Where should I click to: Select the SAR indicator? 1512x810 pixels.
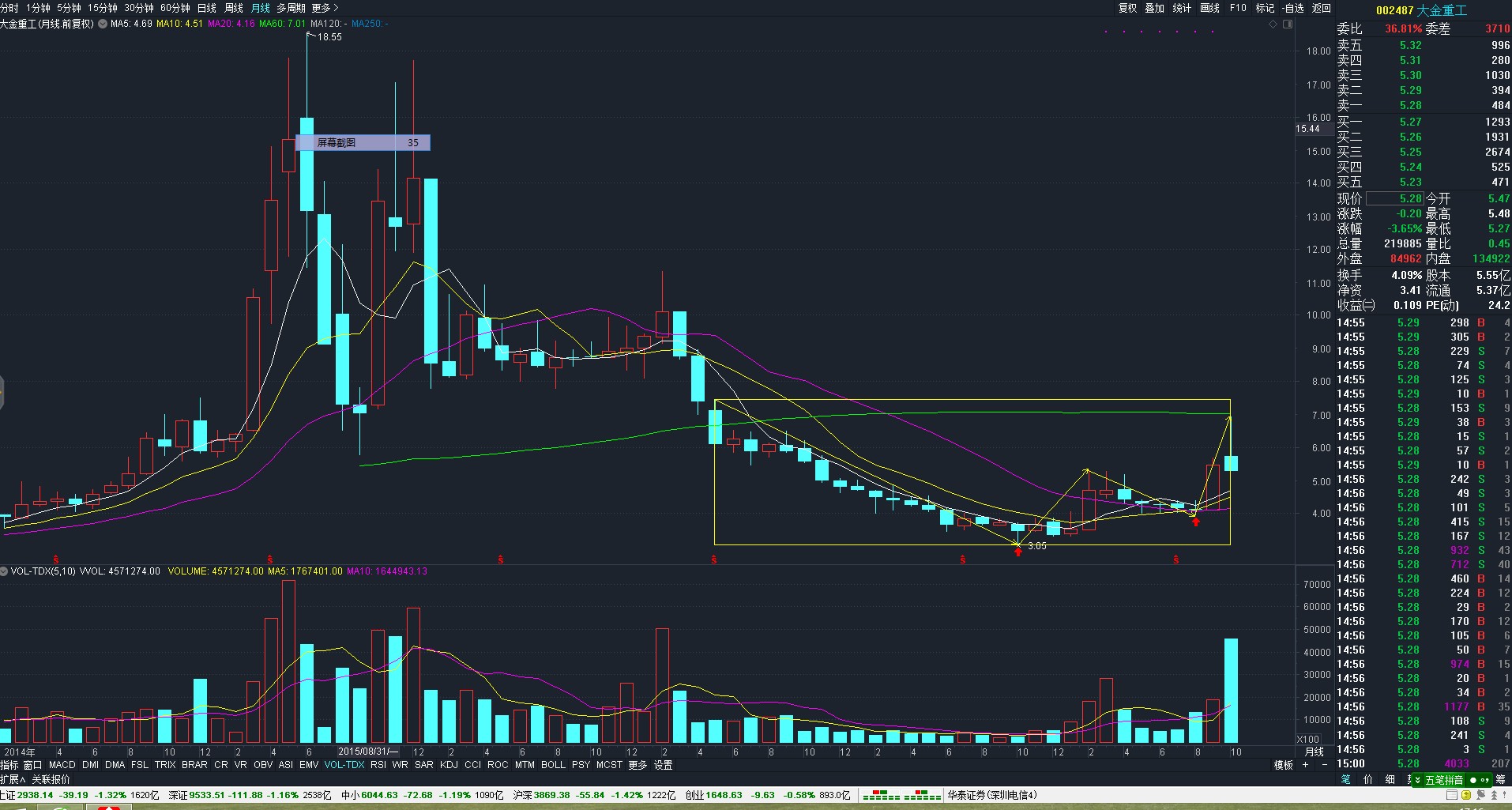tap(424, 765)
